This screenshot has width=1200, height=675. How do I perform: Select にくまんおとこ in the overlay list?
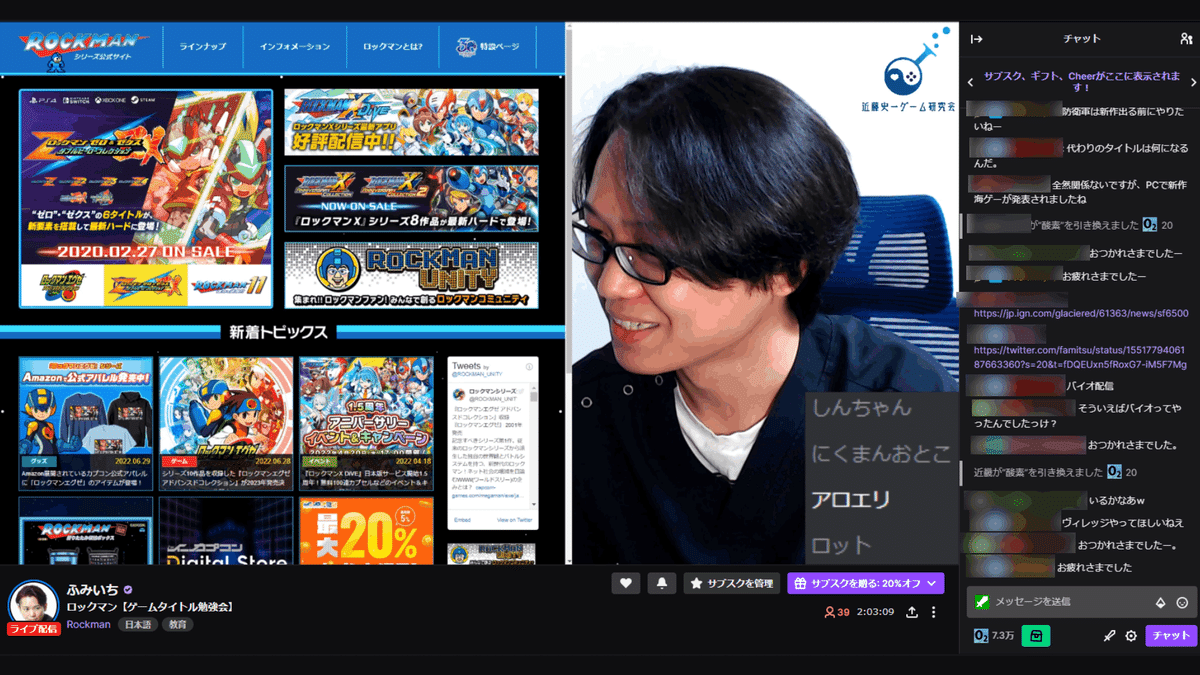881,453
